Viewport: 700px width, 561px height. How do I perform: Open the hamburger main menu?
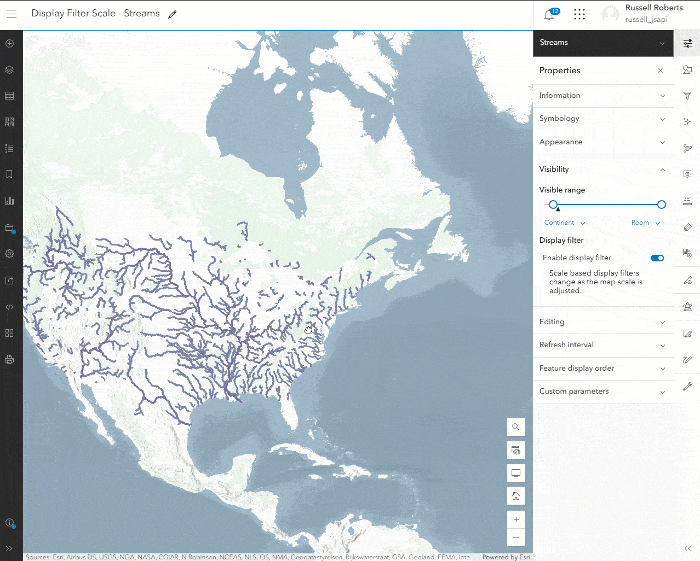[x=12, y=14]
